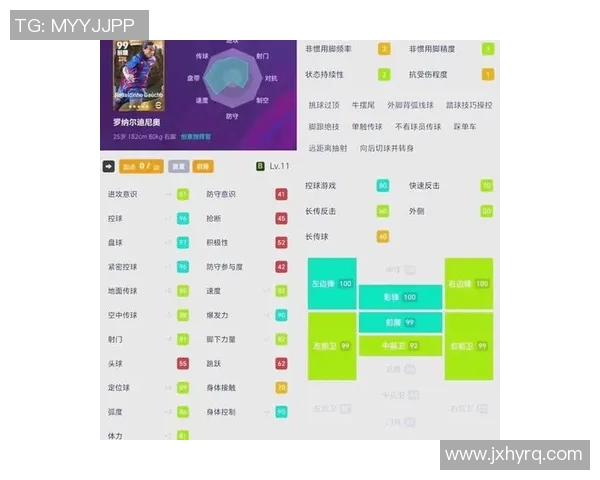
Task: Click the 定位球 stat label
Action: pyautogui.click(x=119, y=388)
